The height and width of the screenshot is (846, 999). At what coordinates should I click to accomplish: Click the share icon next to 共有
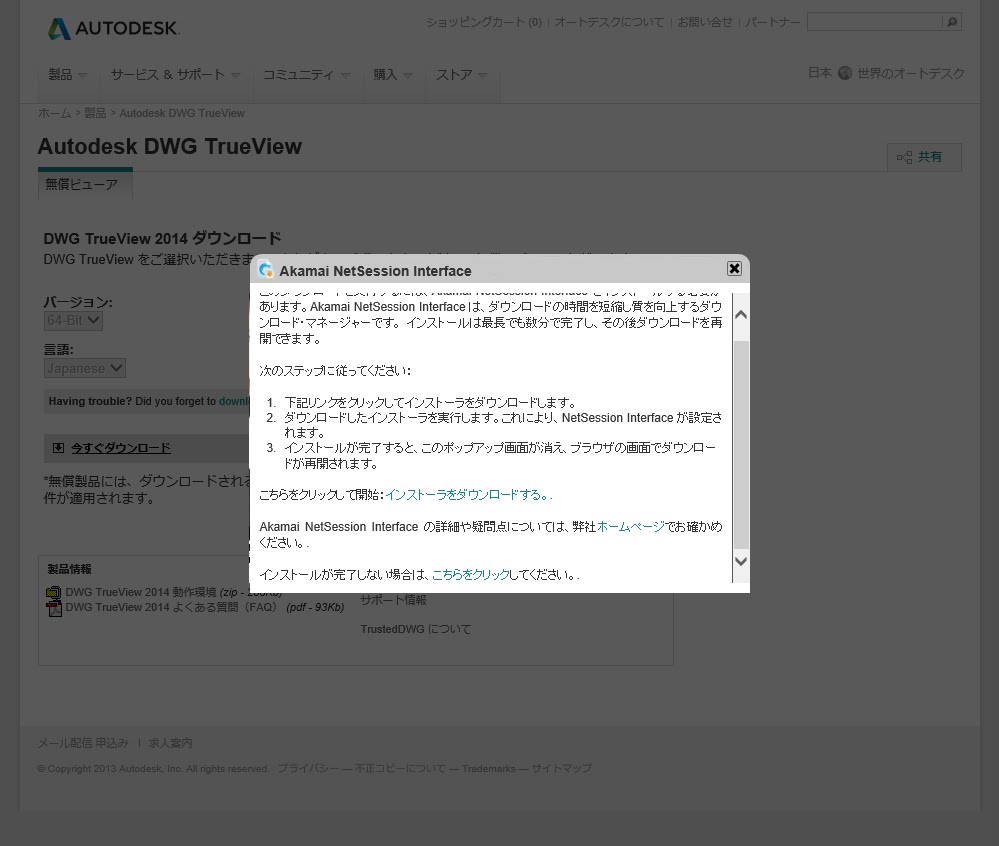905,157
